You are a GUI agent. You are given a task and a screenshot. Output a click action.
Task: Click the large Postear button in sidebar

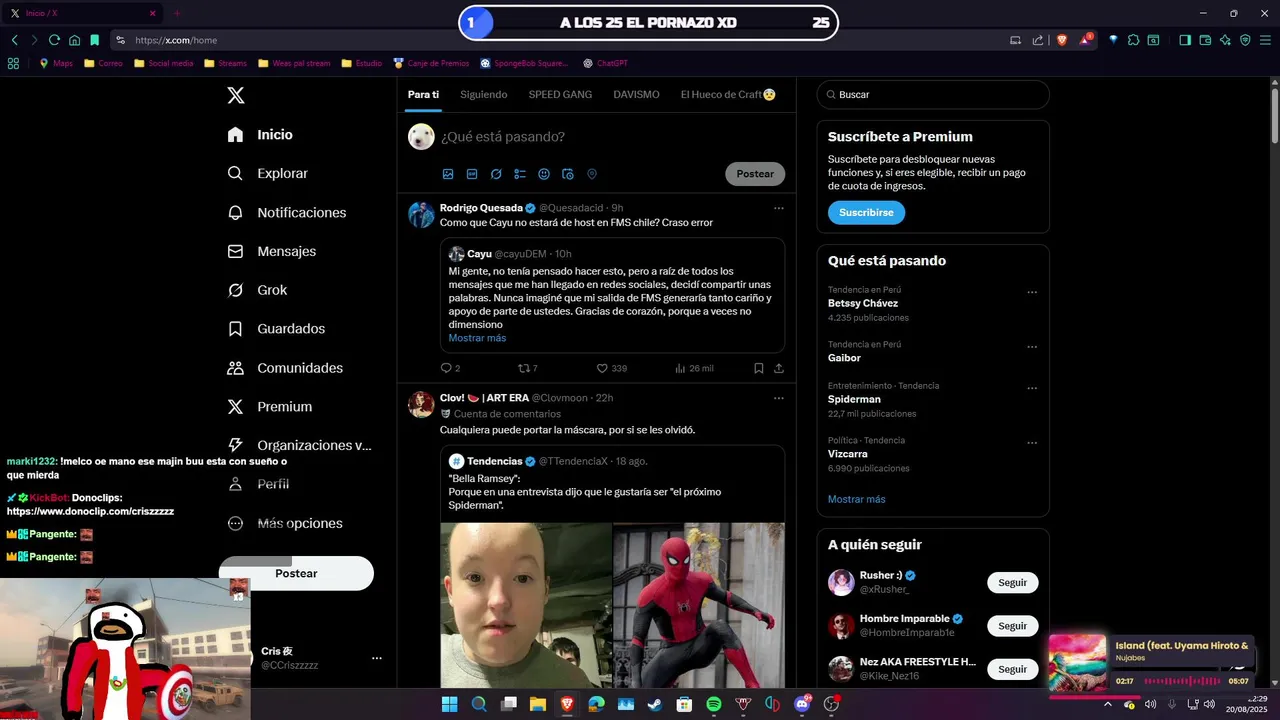click(x=296, y=573)
